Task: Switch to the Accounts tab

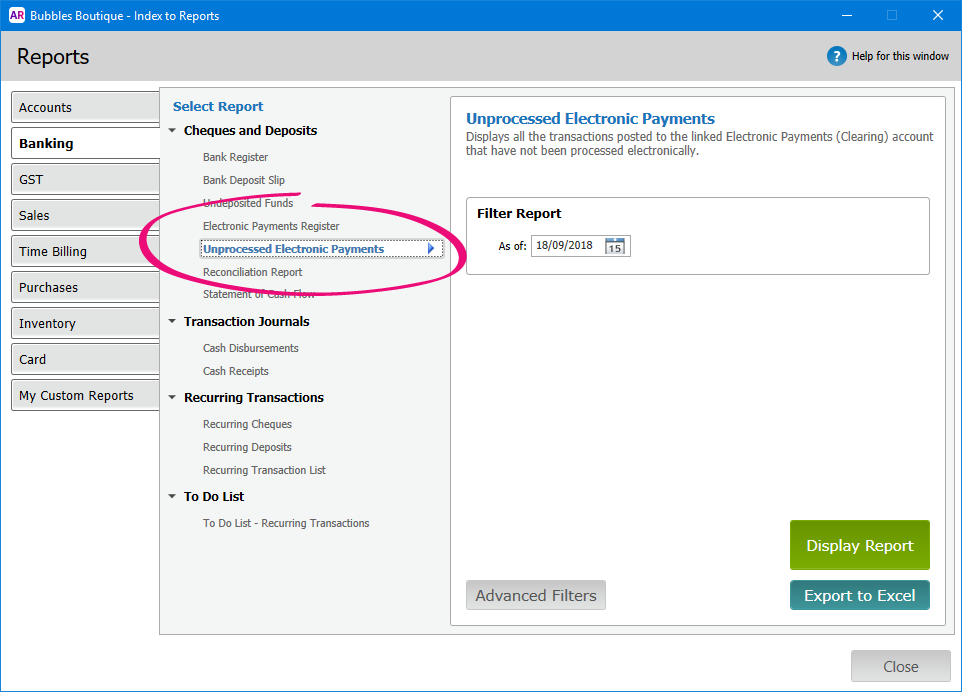Action: 85,108
